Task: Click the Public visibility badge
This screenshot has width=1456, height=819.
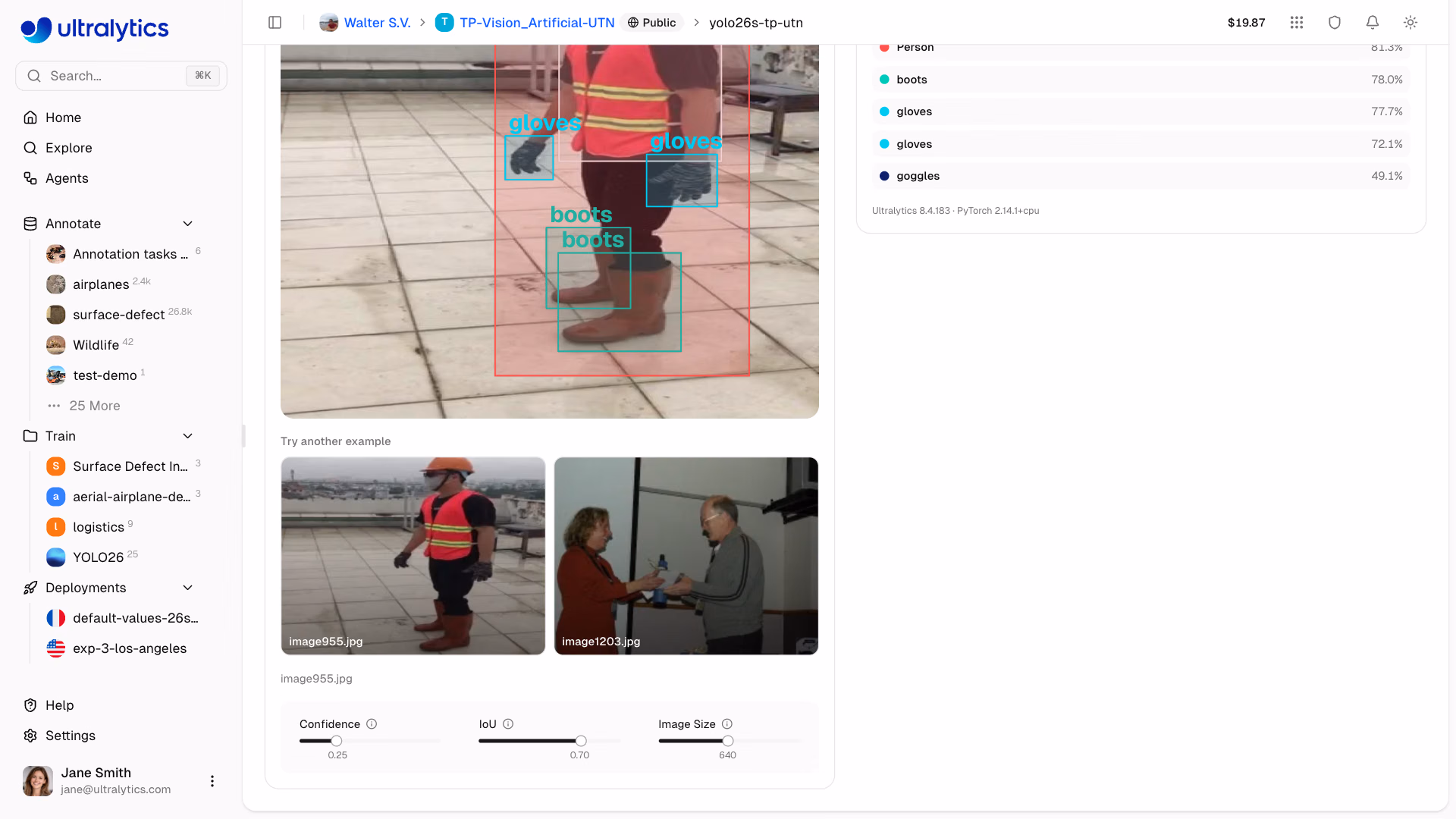Action: click(651, 23)
